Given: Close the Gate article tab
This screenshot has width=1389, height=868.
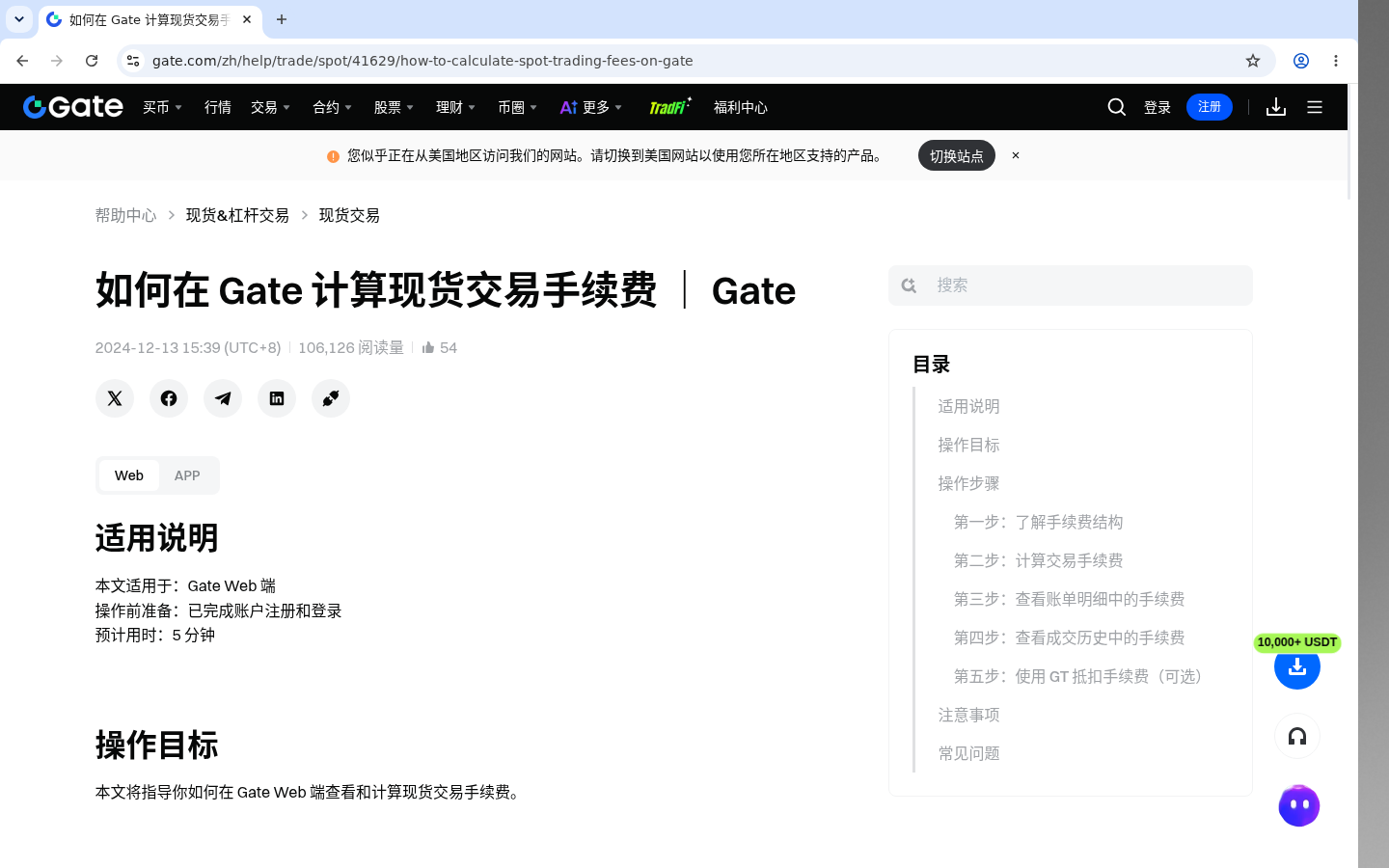Looking at the screenshot, I should click(x=247, y=19).
